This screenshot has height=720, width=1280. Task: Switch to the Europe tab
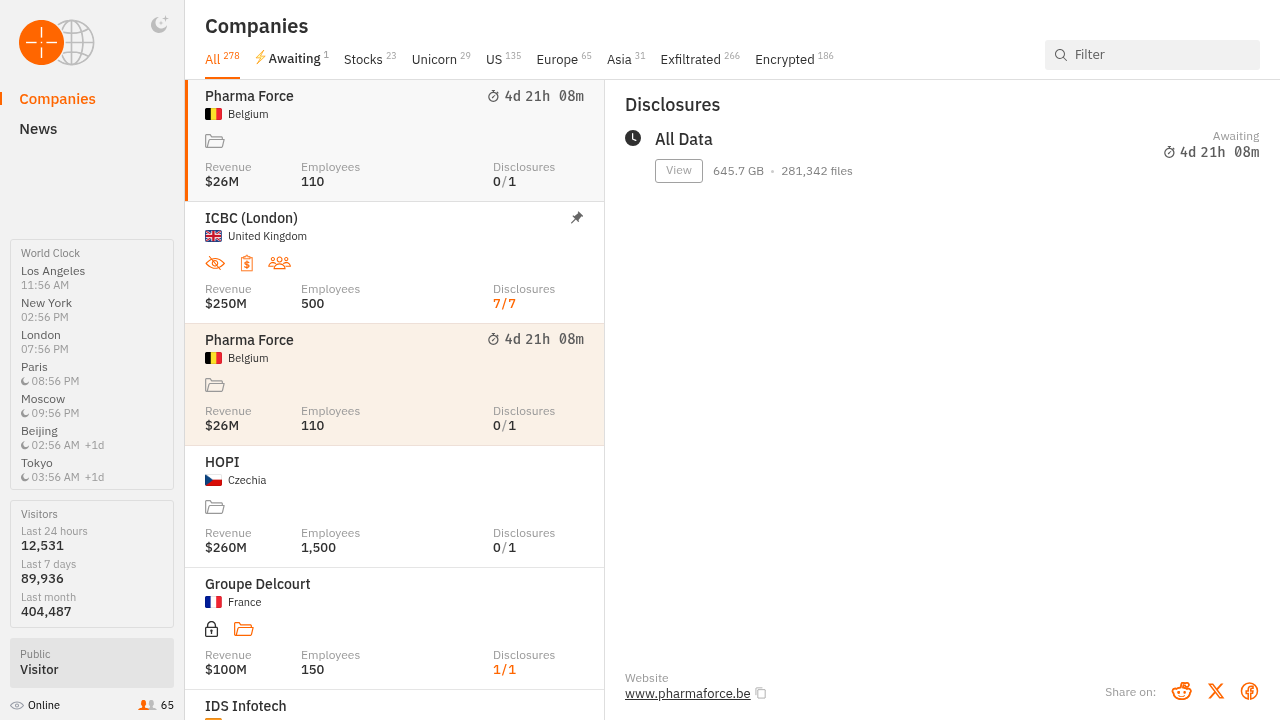tap(564, 59)
